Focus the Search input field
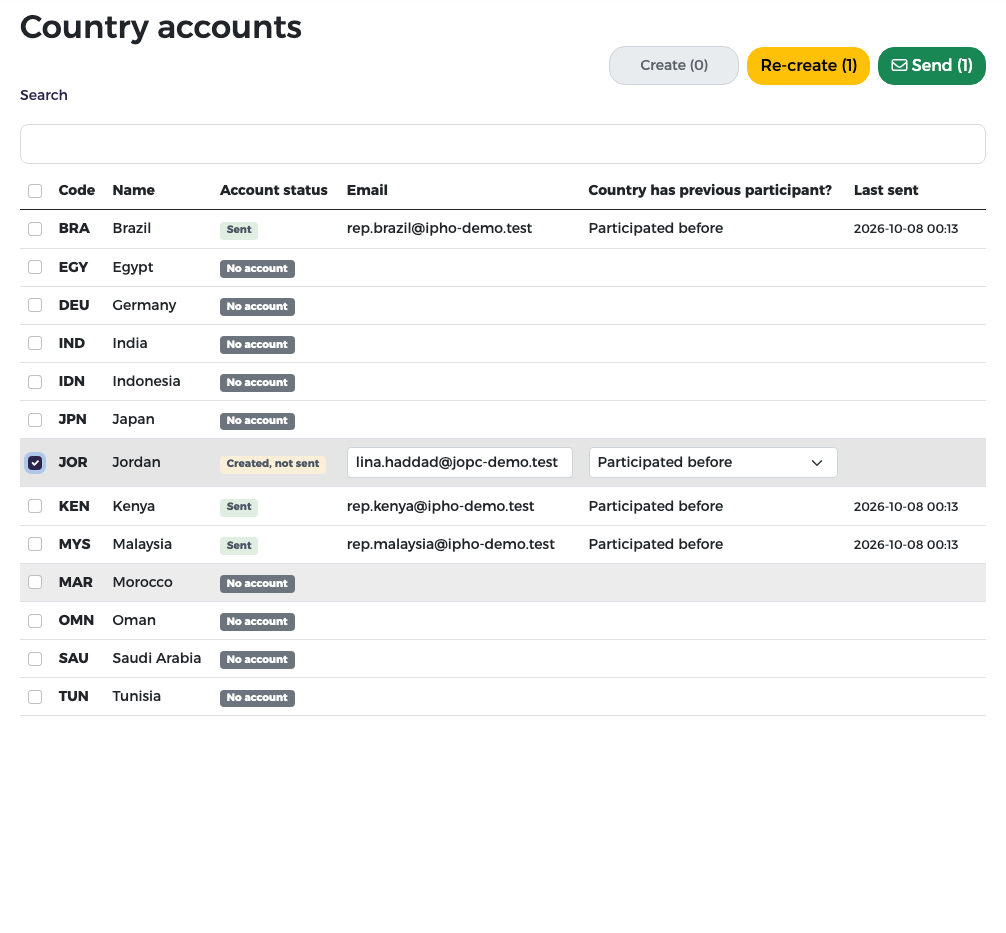 click(x=503, y=144)
